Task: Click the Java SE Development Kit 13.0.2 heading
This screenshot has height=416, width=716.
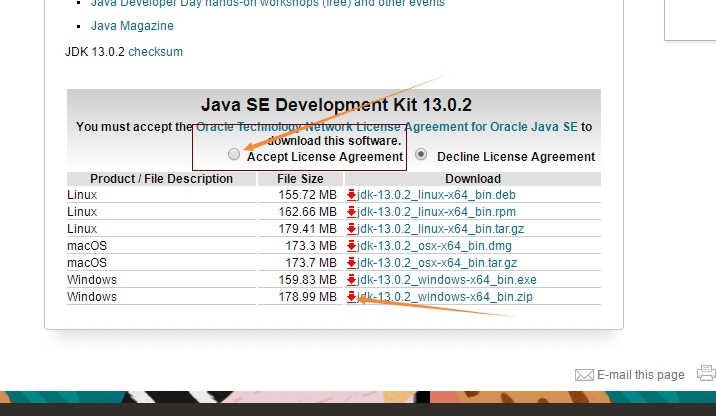Action: pyautogui.click(x=336, y=105)
